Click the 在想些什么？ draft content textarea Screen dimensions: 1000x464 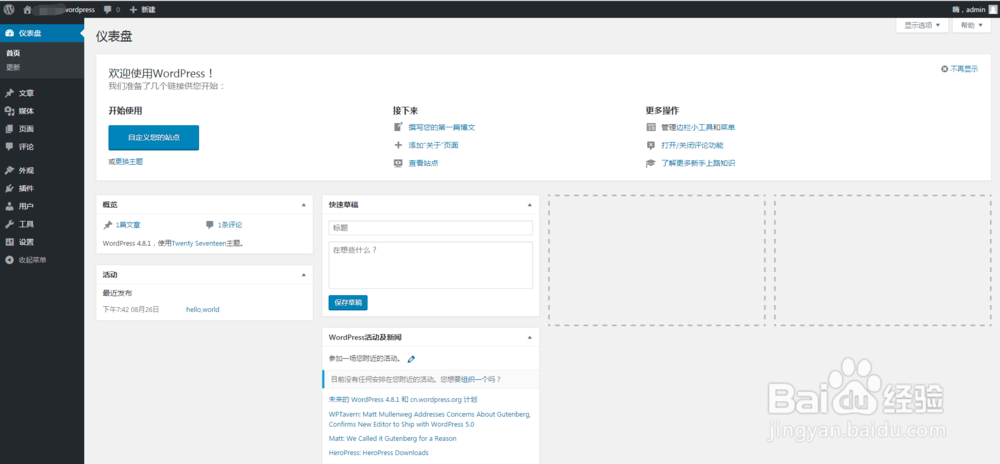tap(430, 265)
